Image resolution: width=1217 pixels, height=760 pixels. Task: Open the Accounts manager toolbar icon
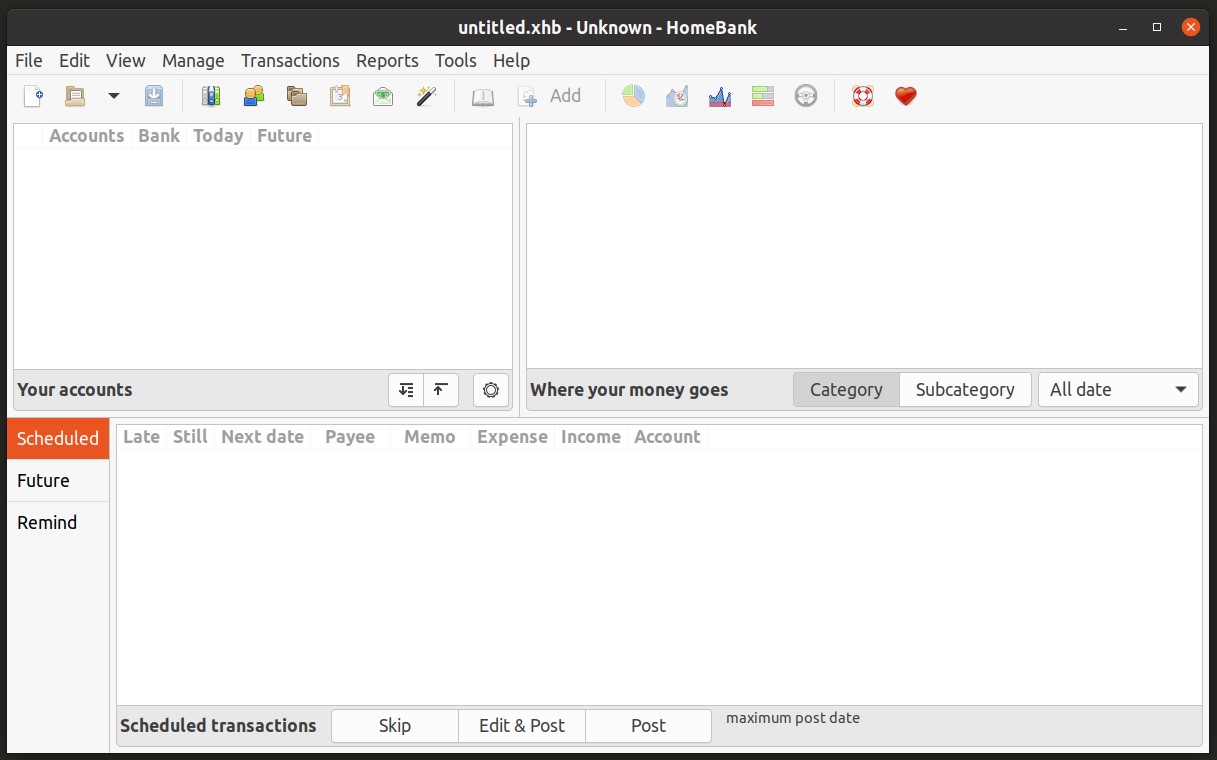(211, 96)
